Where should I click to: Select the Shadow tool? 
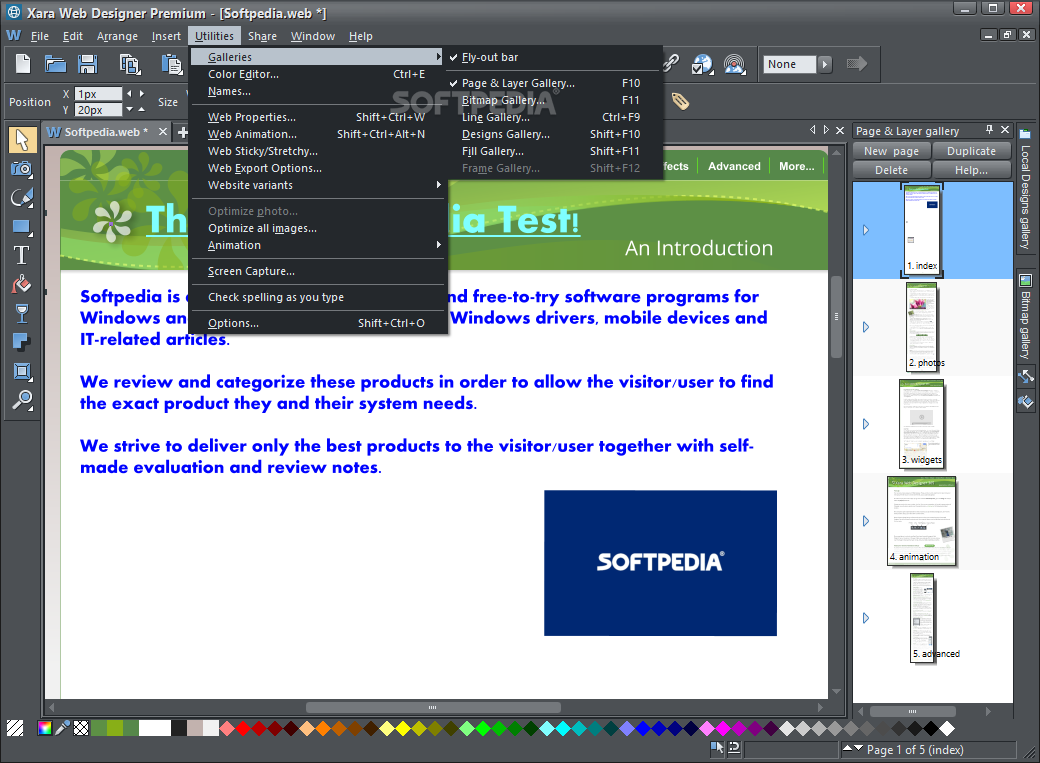coord(22,342)
